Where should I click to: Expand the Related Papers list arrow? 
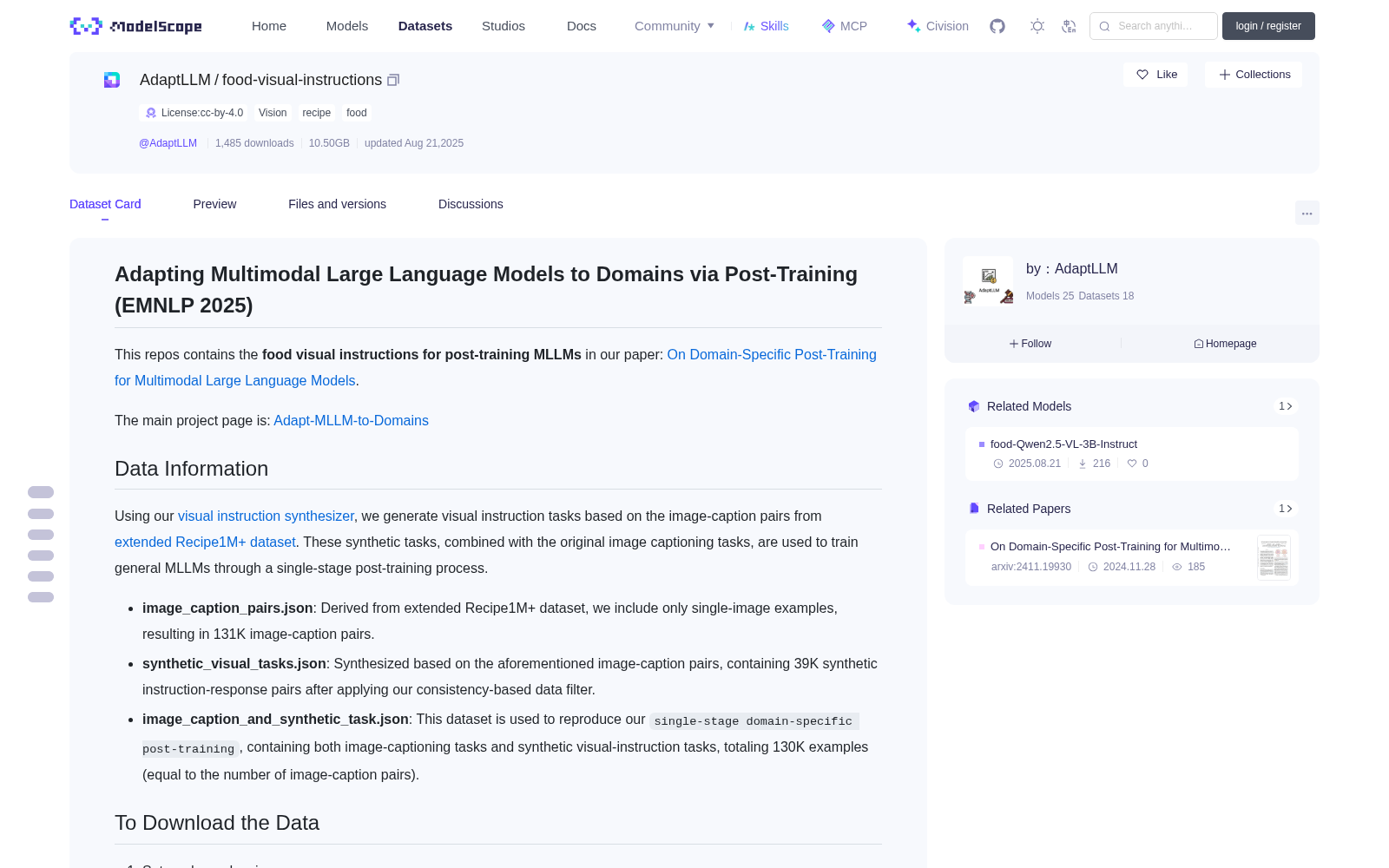[x=1286, y=509]
